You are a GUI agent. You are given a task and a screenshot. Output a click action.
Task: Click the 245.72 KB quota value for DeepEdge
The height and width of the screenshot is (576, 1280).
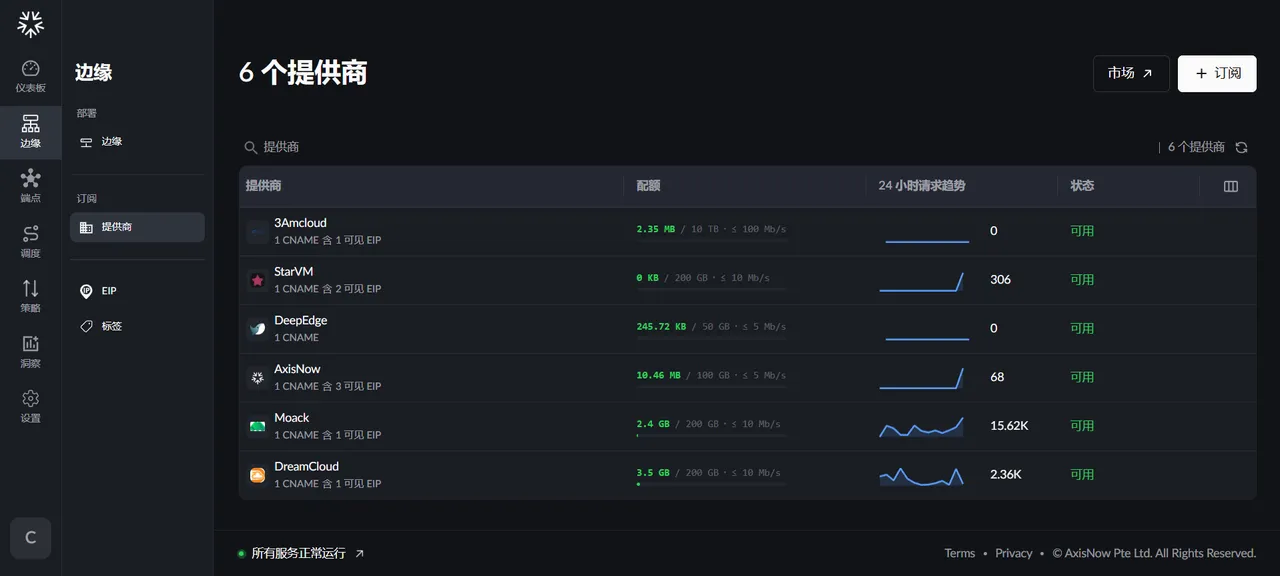661,327
